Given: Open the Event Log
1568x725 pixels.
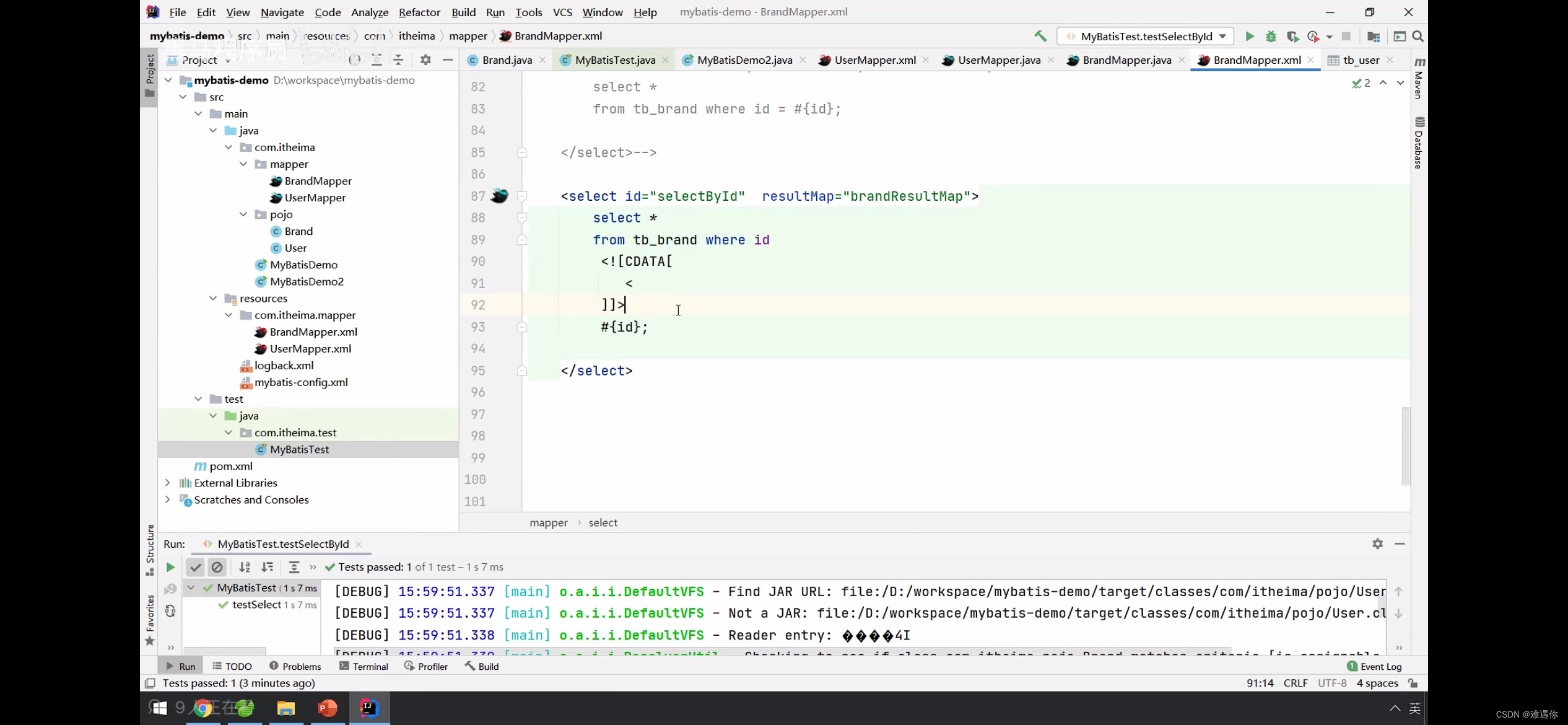Looking at the screenshot, I should pos(1374,666).
